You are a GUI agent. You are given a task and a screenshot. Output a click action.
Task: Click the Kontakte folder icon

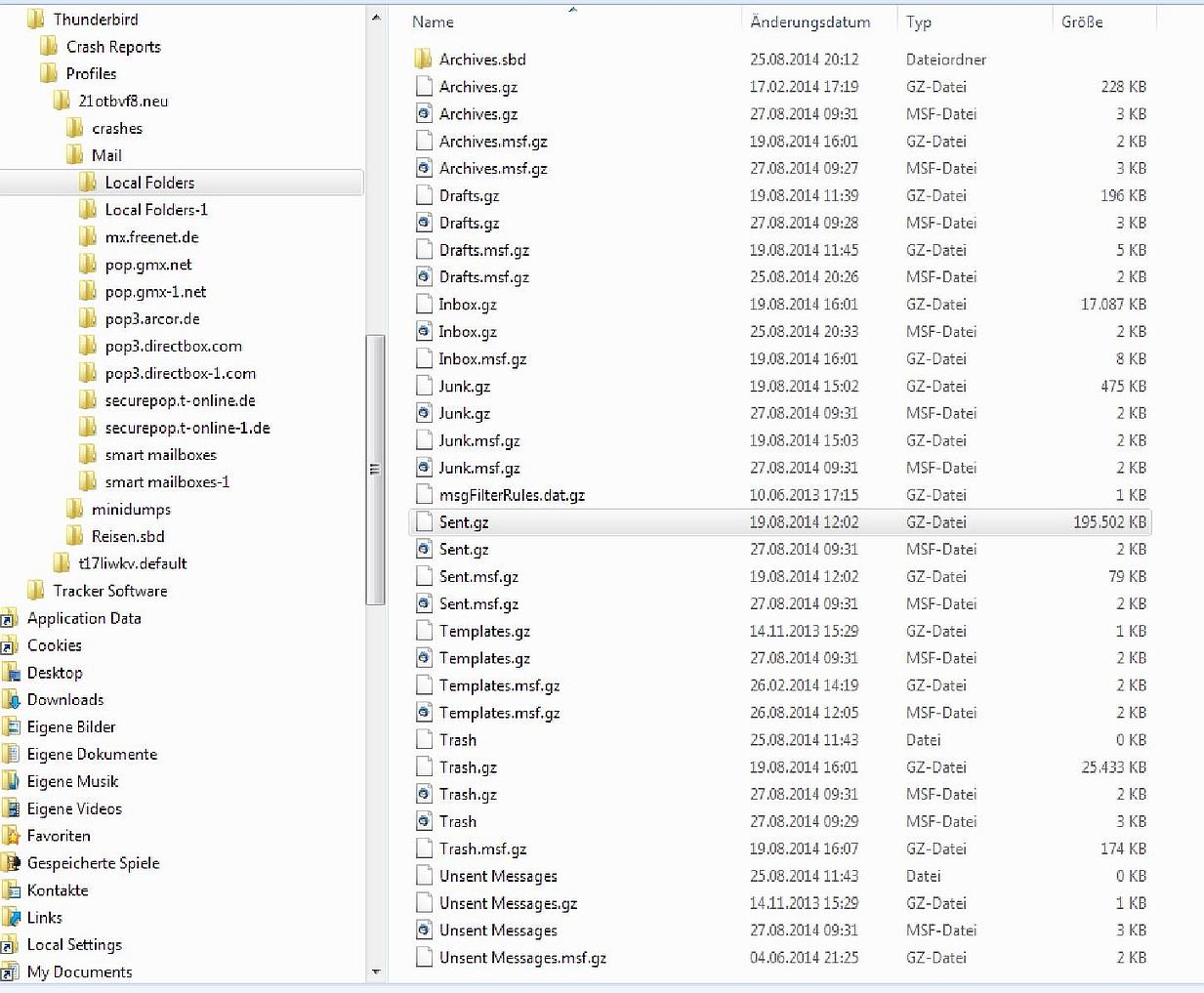point(11,890)
